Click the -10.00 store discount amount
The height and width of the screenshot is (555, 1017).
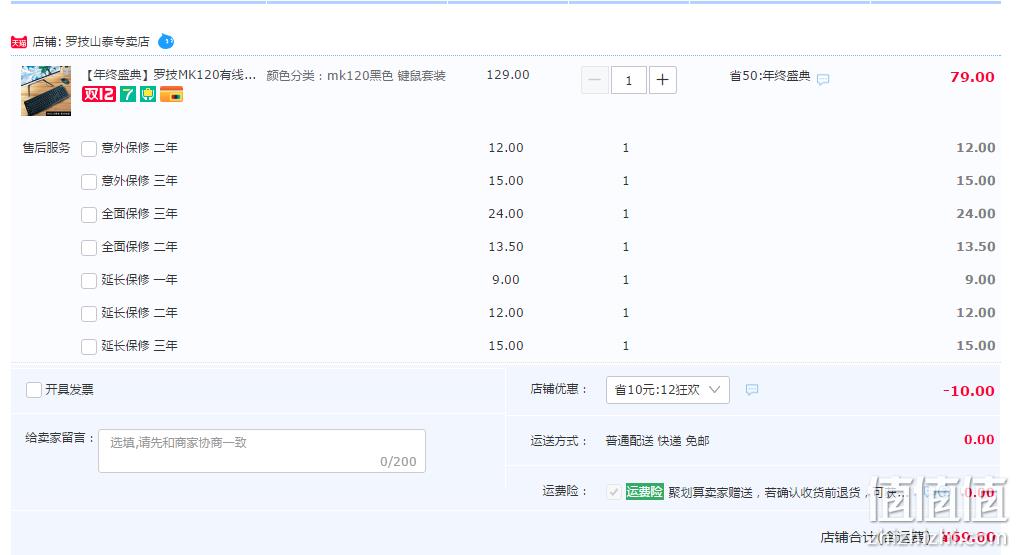pyautogui.click(x=968, y=390)
